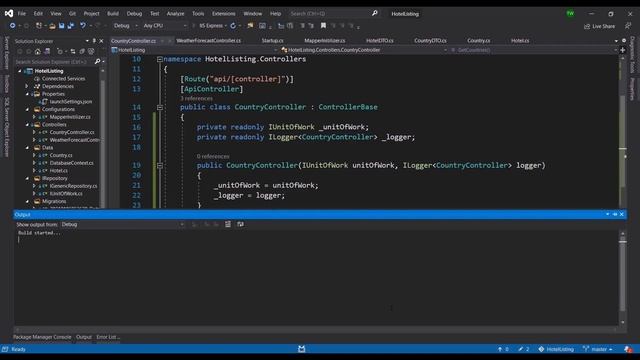The height and width of the screenshot is (360, 640).
Task: Click background task icon in status bar center
Action: (302, 349)
